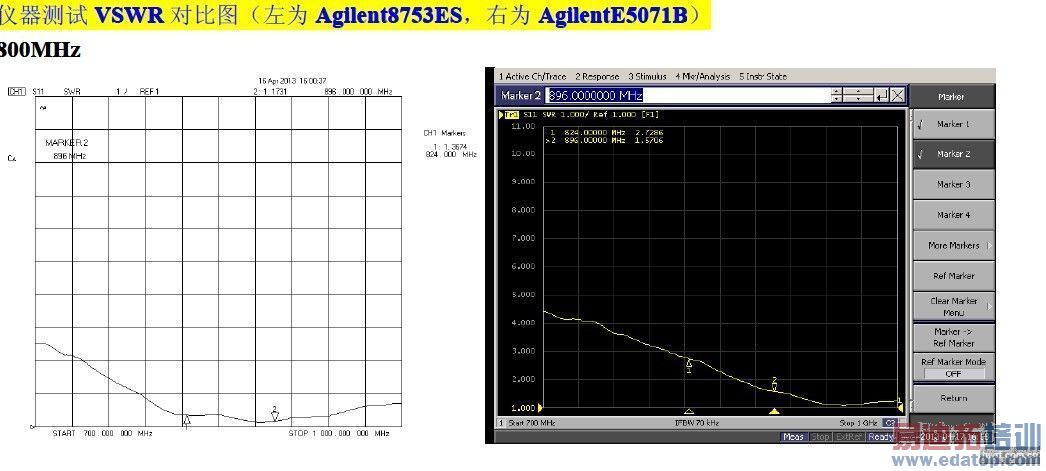Click marker 2 triangle on the 8753ES trace

(x=275, y=414)
